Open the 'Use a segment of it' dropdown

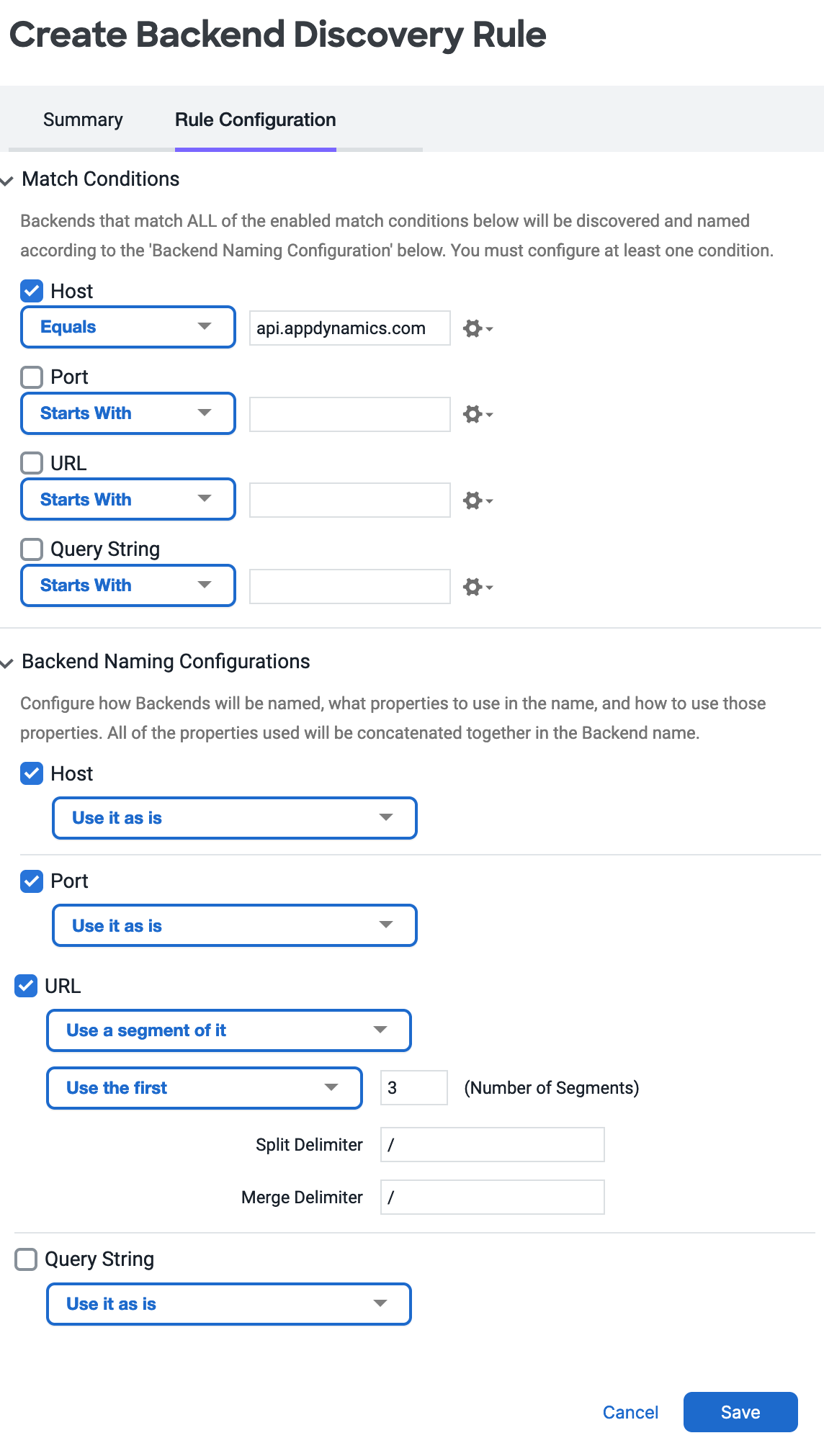pos(228,1030)
